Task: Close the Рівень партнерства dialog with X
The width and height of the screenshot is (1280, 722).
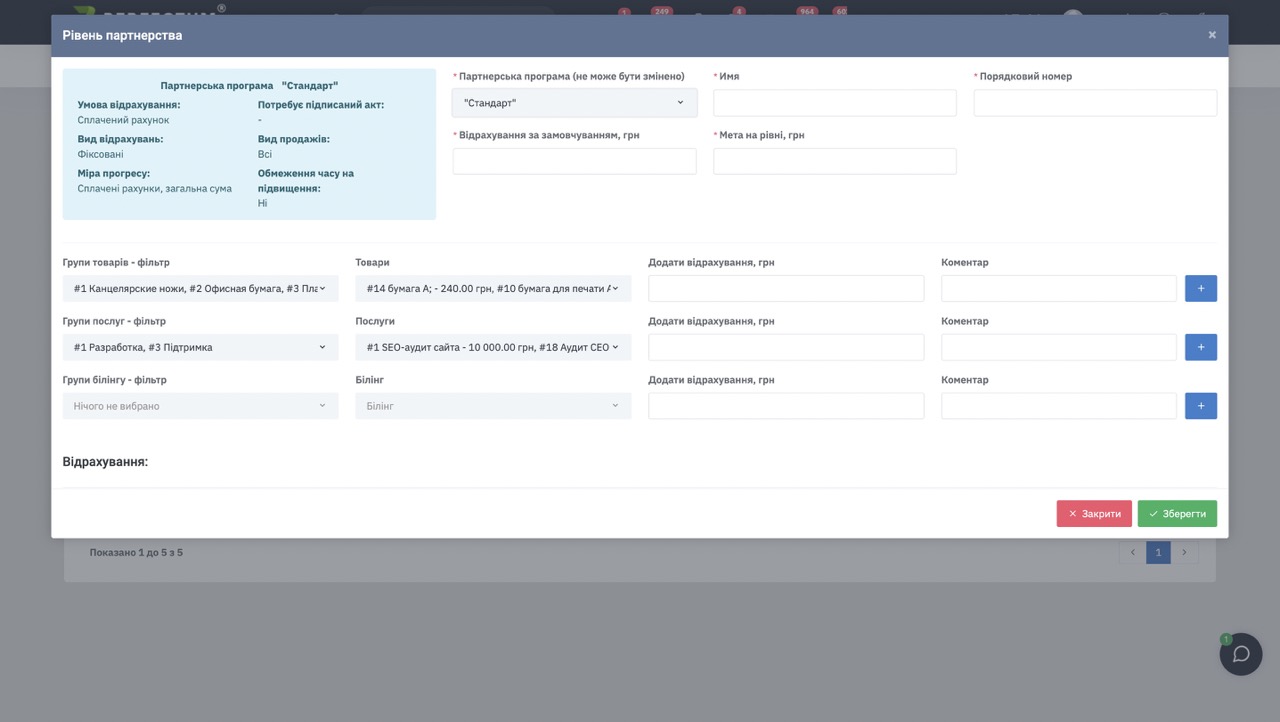Action: click(1212, 35)
